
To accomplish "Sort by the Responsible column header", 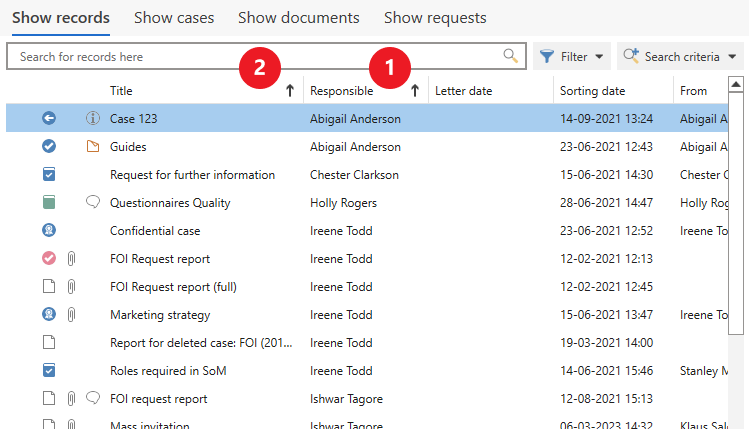I will point(341,91).
